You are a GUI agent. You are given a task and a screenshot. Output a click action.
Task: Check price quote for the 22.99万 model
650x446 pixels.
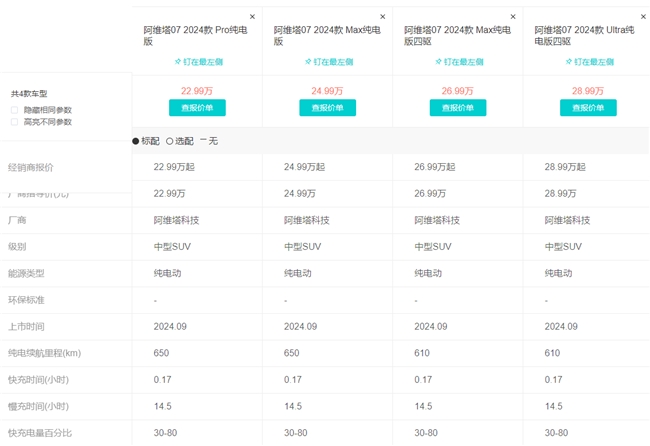click(x=197, y=108)
